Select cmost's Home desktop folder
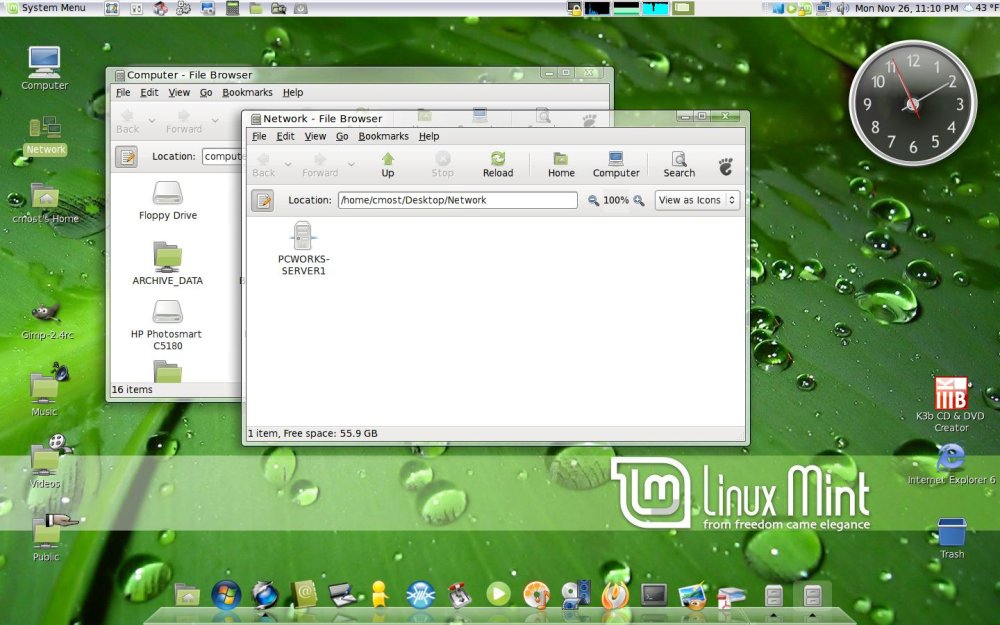The height and width of the screenshot is (625, 1000). pyautogui.click(x=46, y=204)
